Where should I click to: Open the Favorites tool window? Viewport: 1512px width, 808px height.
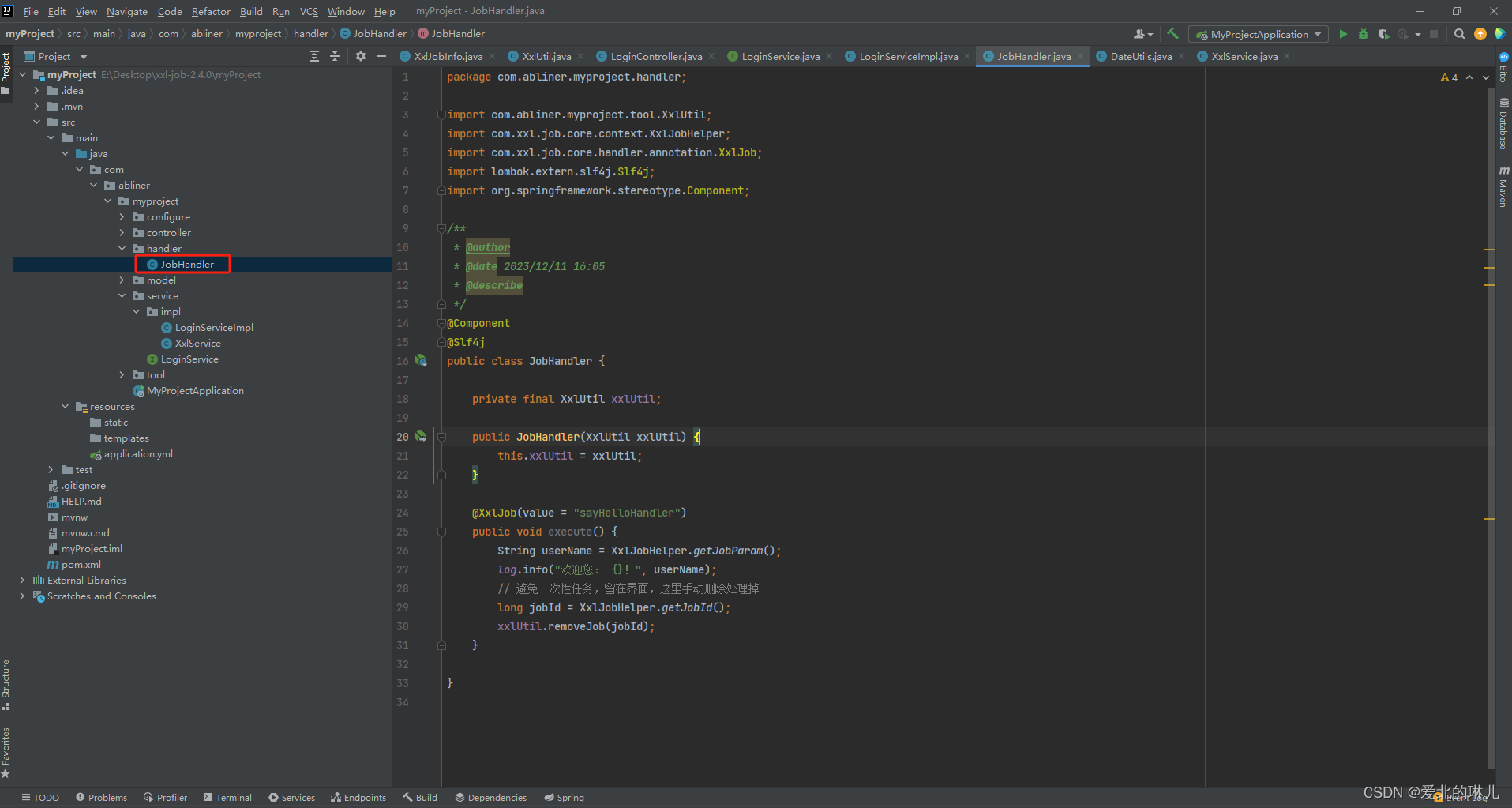pyautogui.click(x=6, y=752)
